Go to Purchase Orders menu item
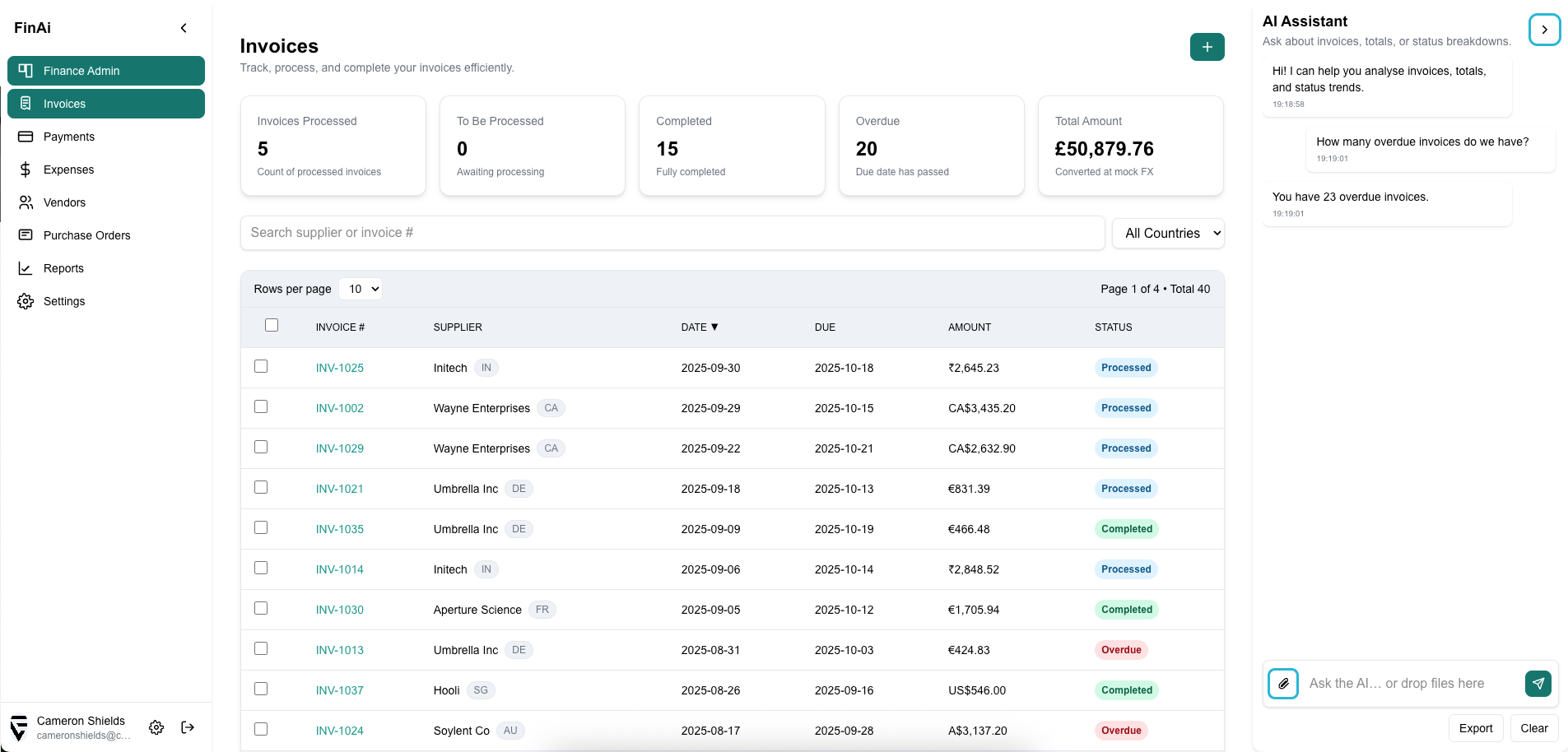 point(86,235)
